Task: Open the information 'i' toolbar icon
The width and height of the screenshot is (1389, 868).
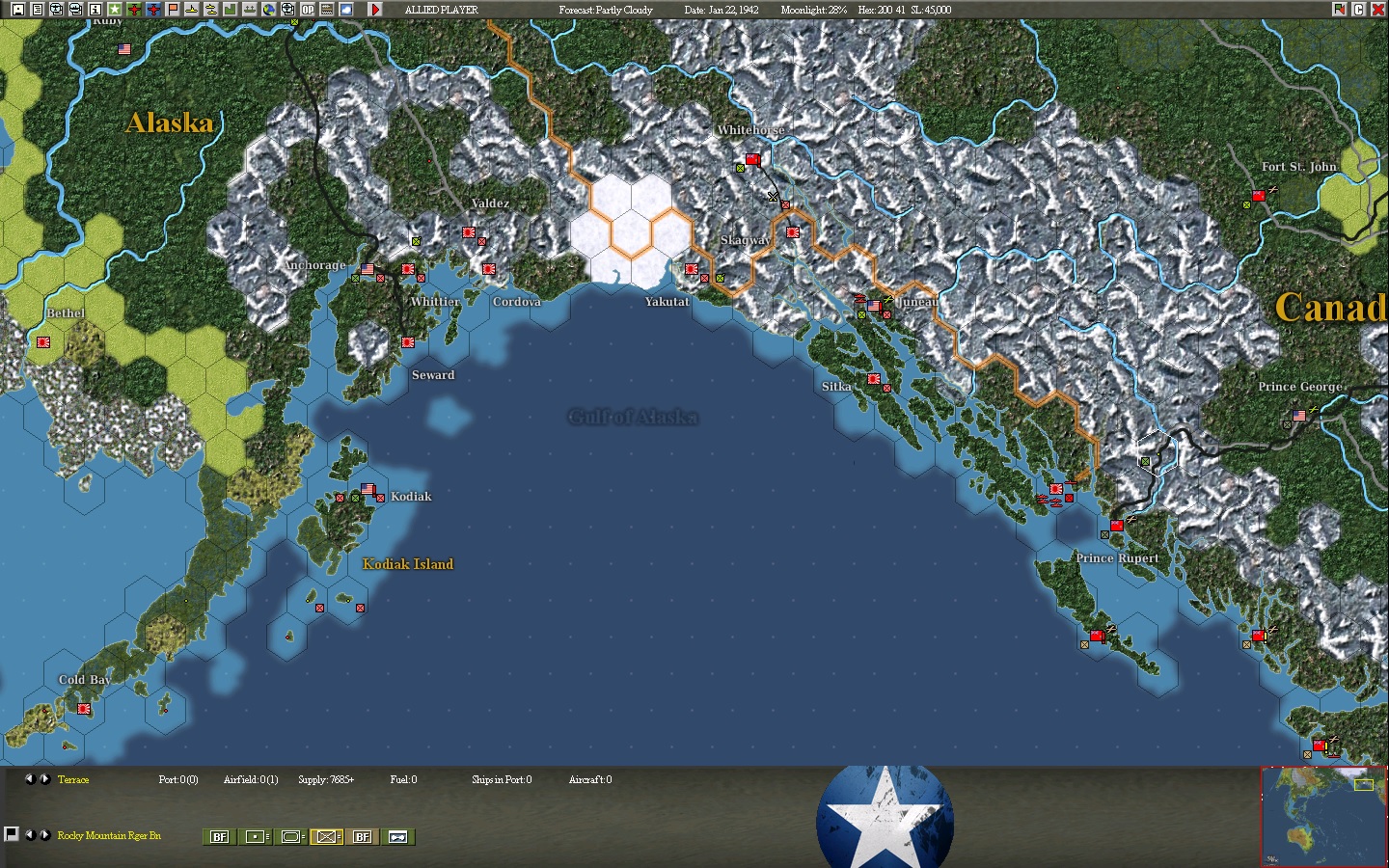Action: (95, 9)
